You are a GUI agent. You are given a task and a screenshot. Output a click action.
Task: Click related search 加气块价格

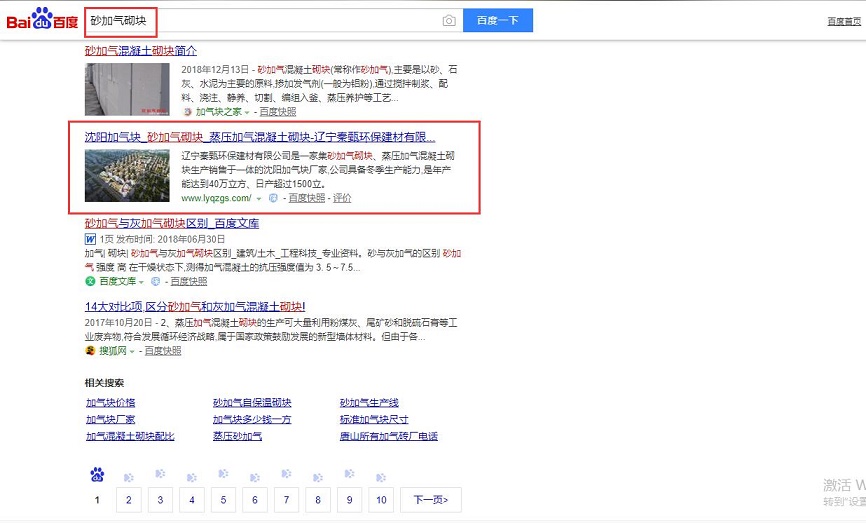(x=110, y=403)
